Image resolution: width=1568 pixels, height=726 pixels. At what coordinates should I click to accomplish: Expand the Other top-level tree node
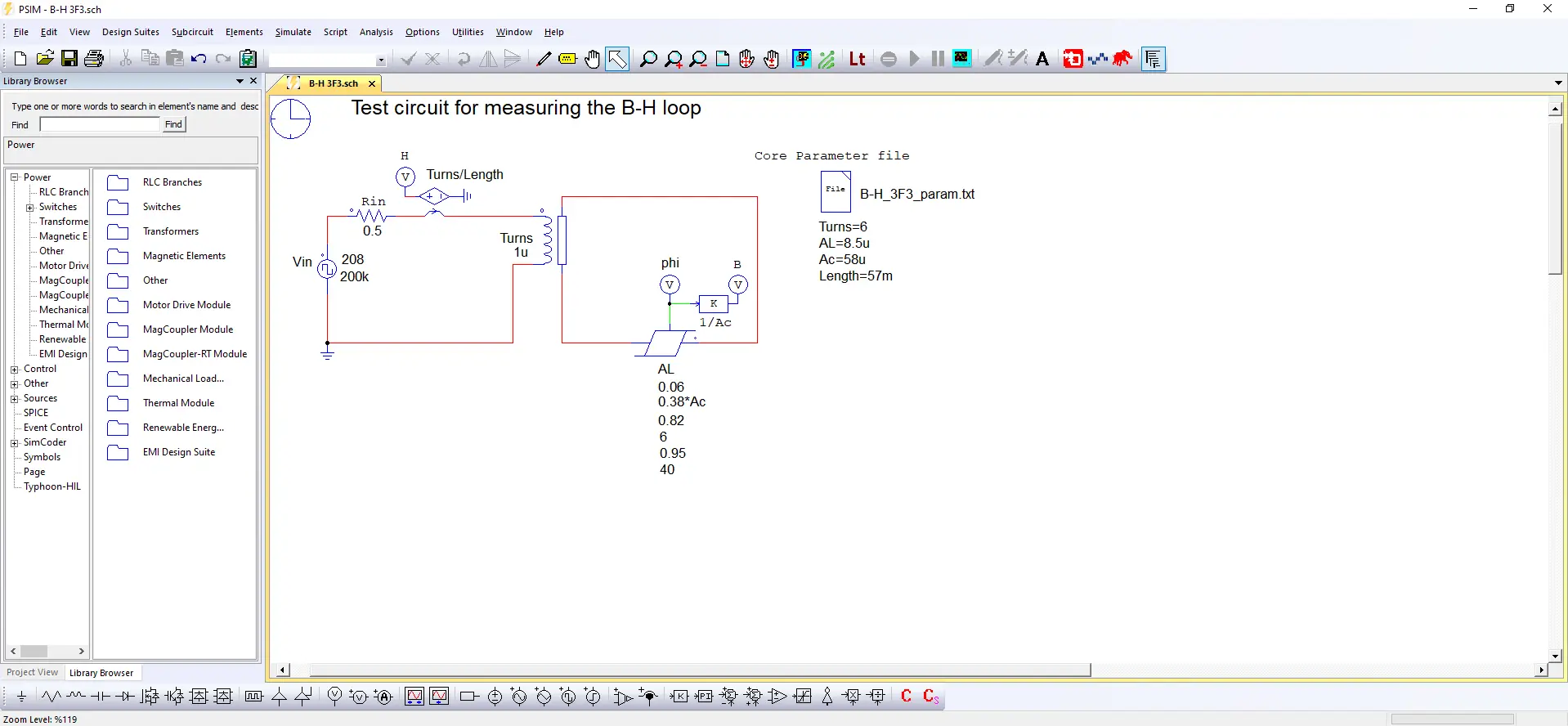click(14, 384)
